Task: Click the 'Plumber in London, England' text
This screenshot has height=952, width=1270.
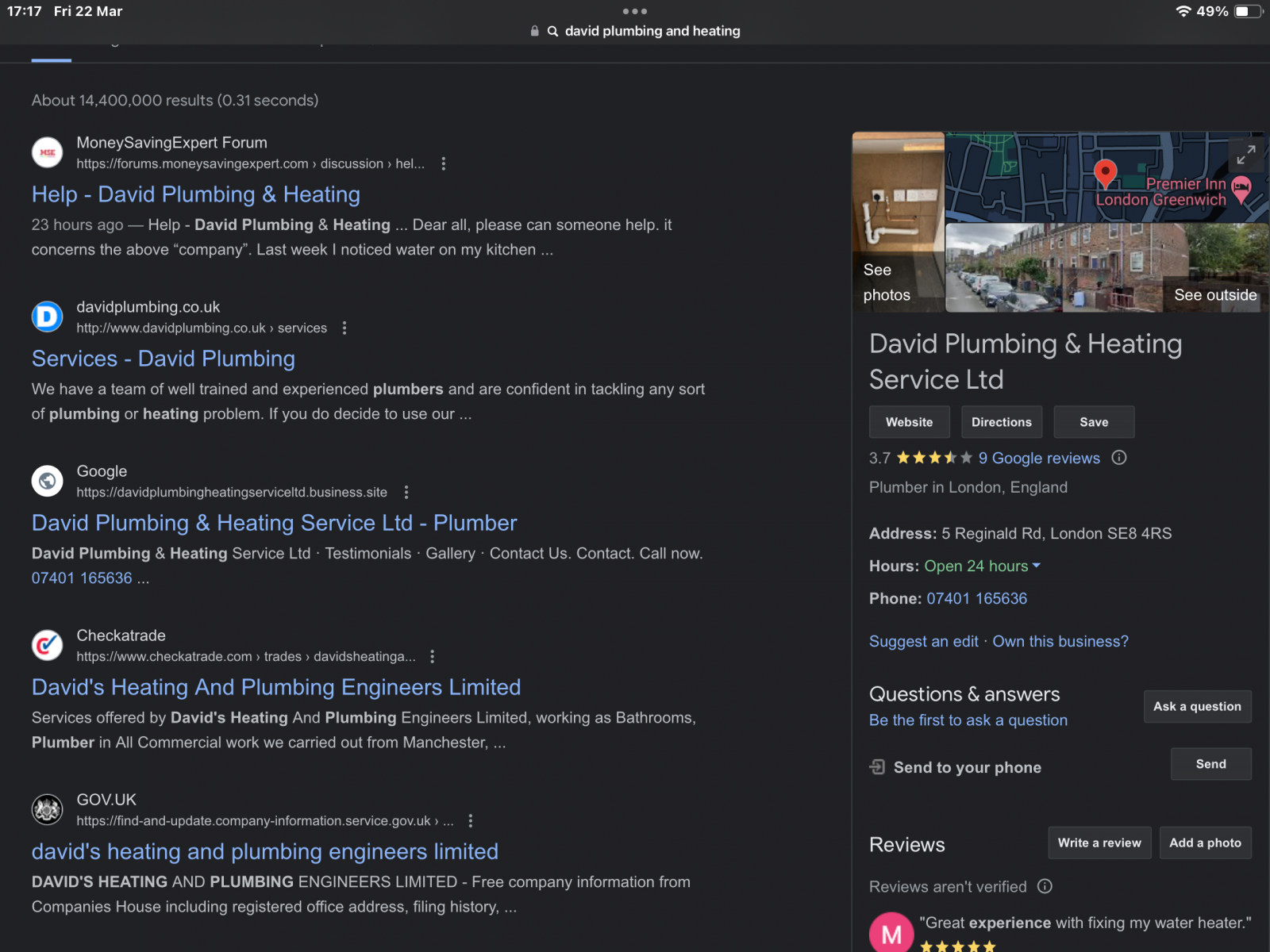Action: pos(968,487)
